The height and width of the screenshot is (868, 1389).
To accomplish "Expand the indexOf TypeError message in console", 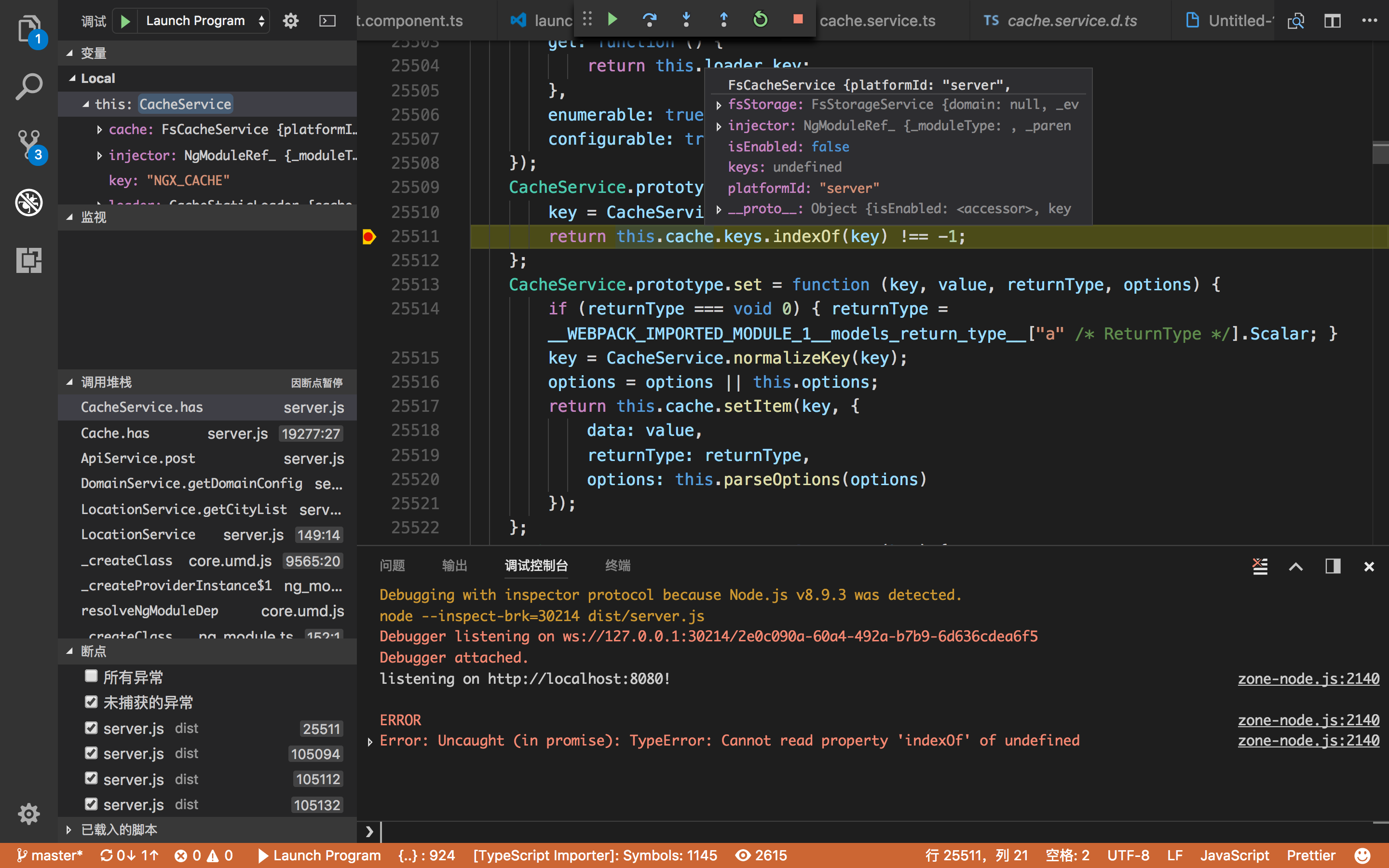I will tap(370, 742).
